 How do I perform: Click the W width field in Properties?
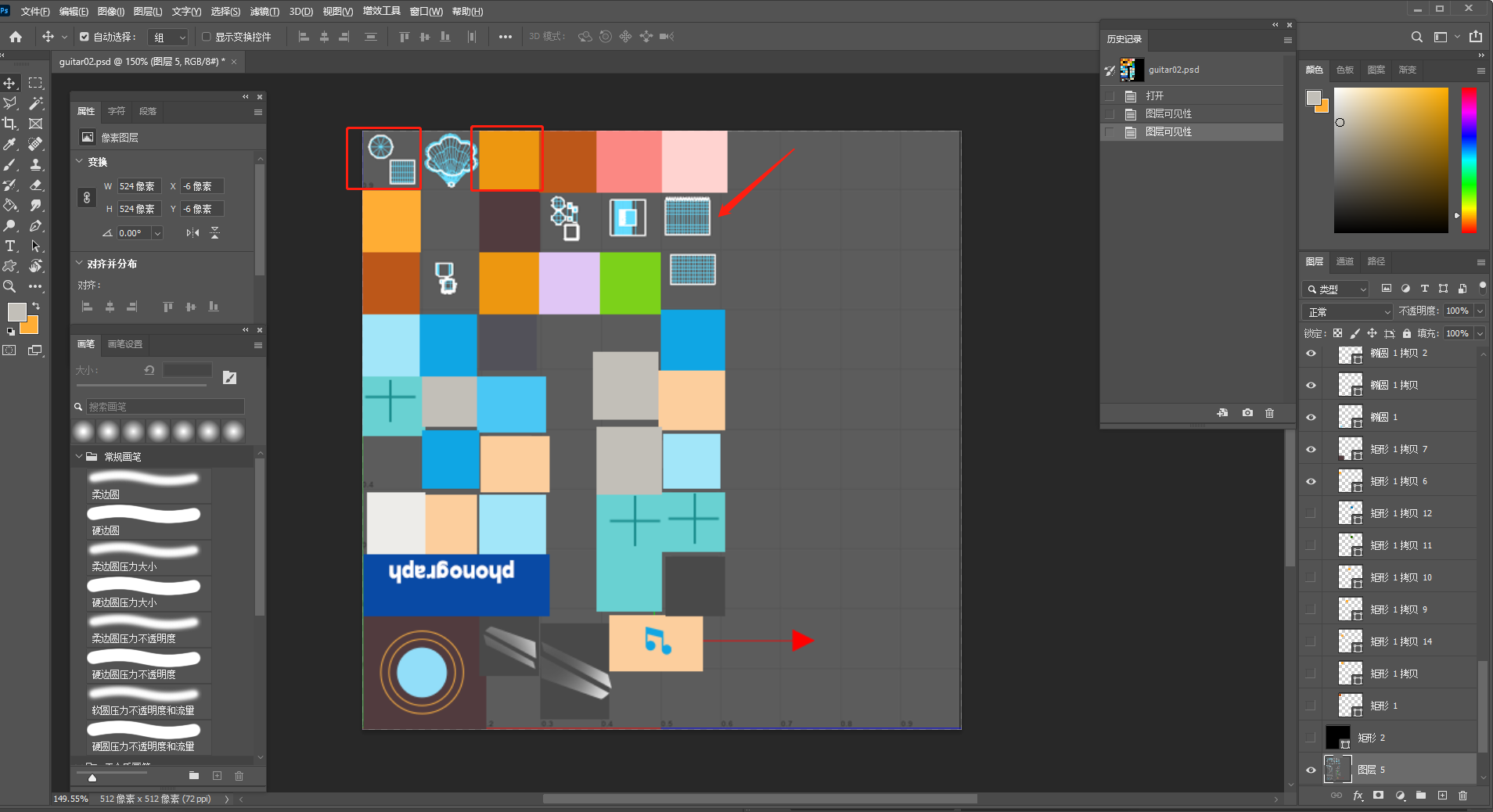(x=139, y=186)
